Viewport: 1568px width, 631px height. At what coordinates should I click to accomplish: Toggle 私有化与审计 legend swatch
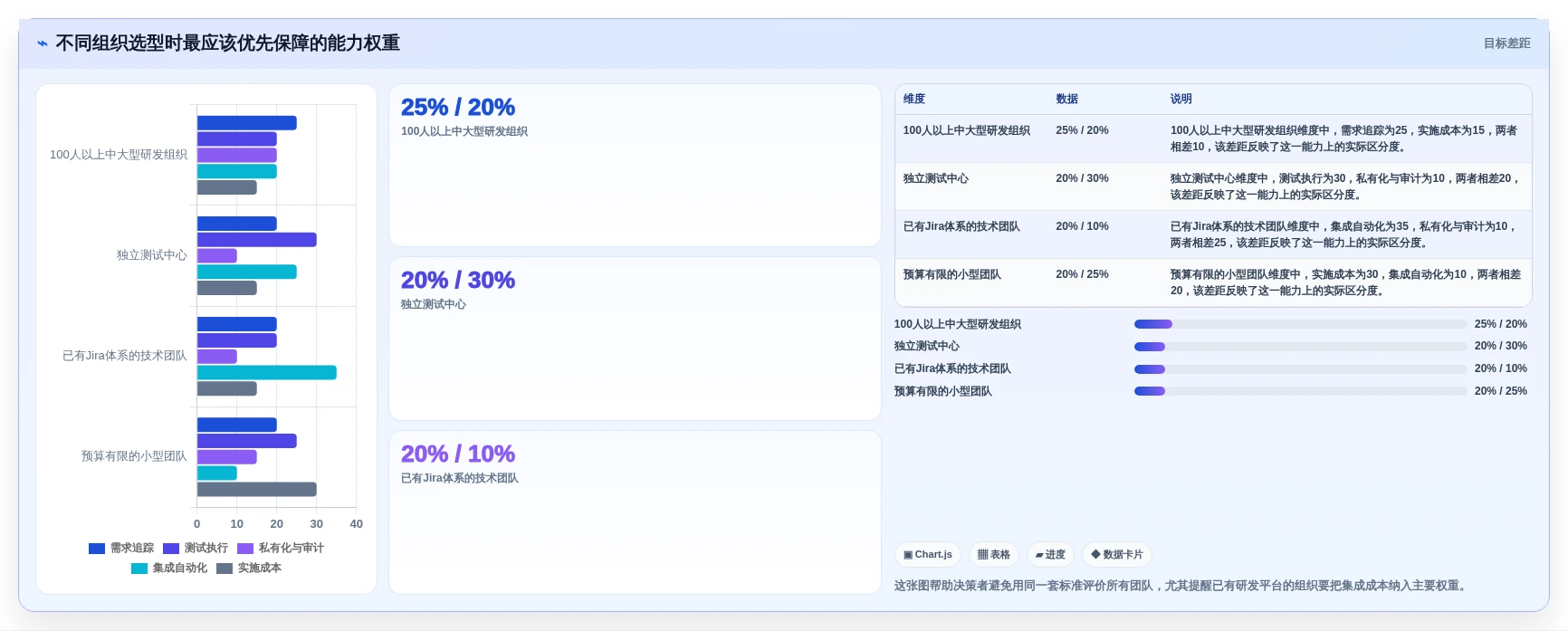click(x=245, y=549)
